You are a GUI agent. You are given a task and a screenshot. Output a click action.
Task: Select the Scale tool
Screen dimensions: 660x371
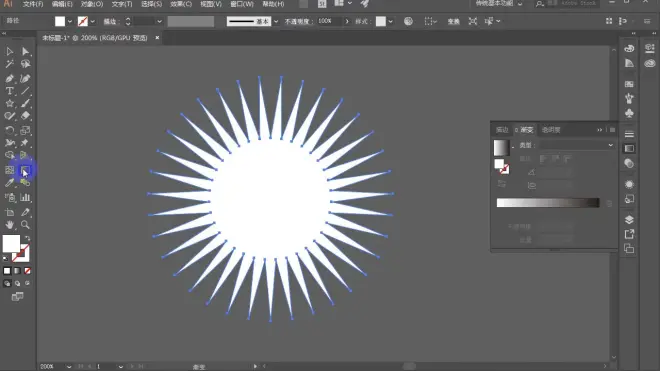(x=25, y=131)
